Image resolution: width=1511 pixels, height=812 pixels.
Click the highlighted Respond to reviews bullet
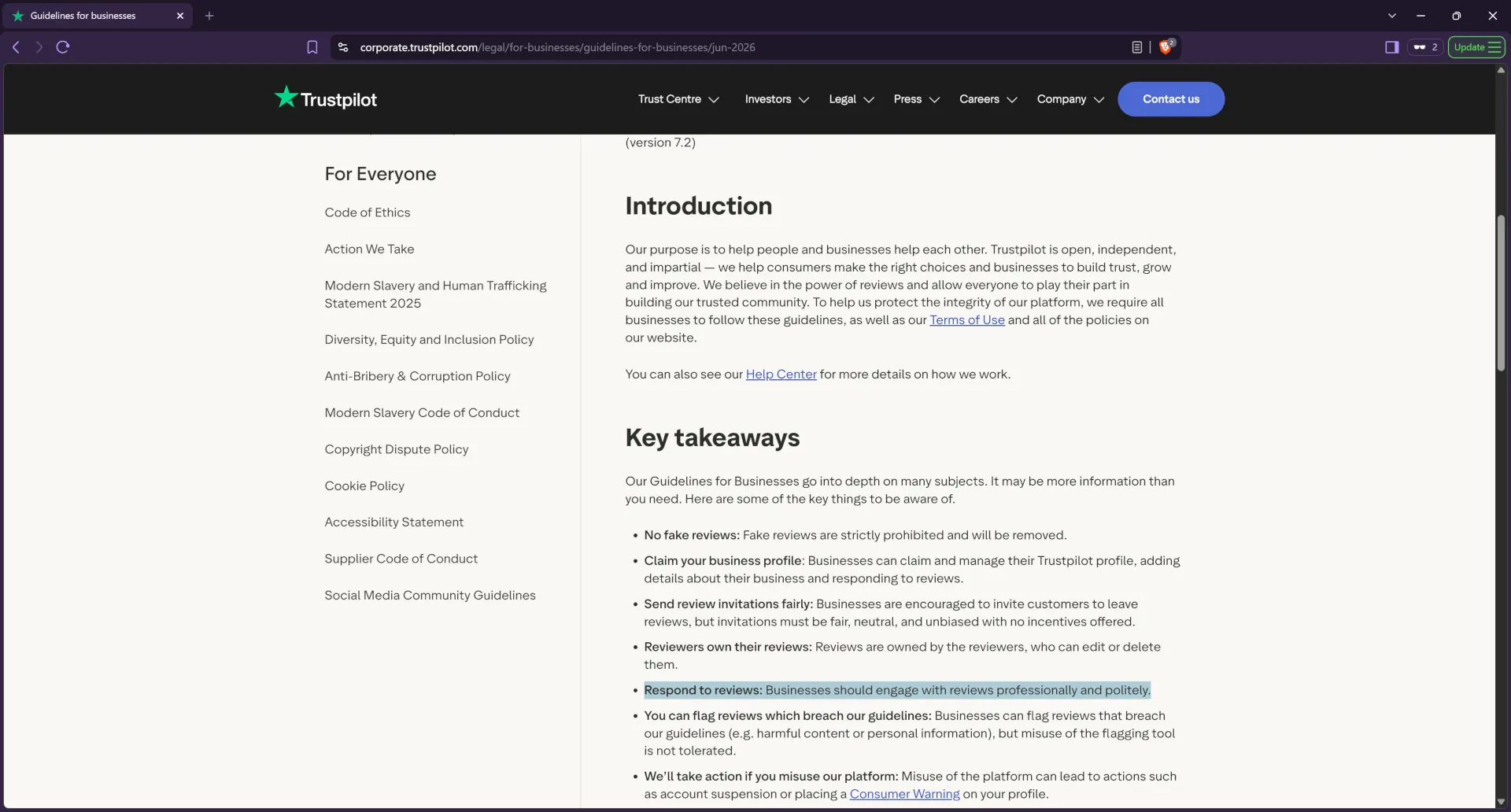[x=897, y=690]
